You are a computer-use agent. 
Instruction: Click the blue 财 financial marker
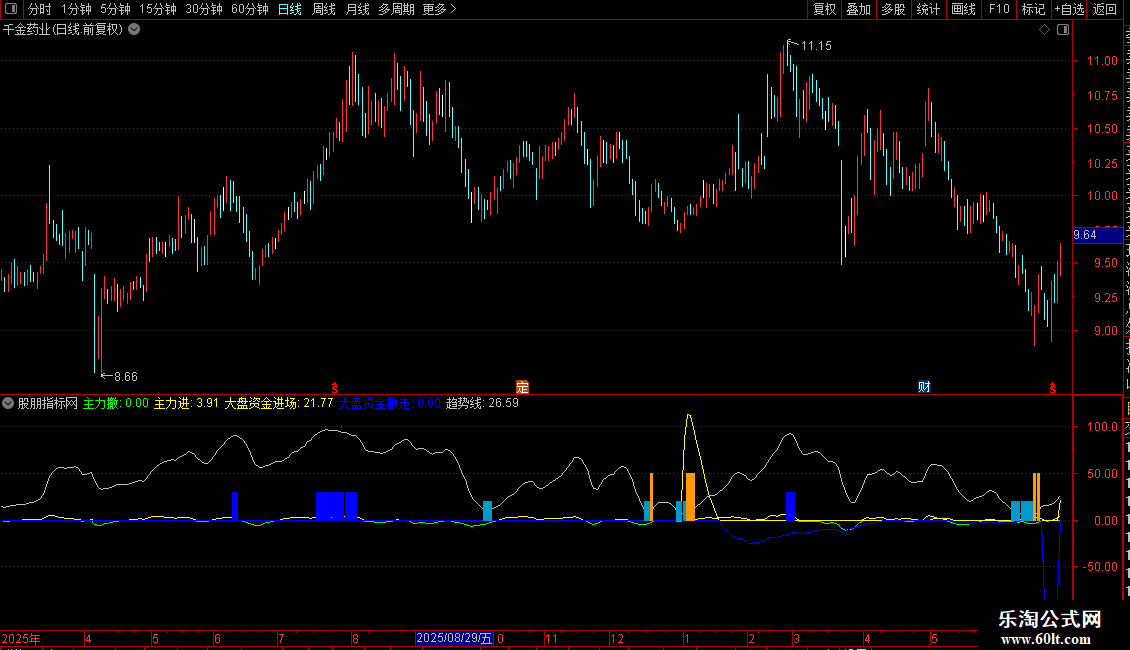click(924, 387)
